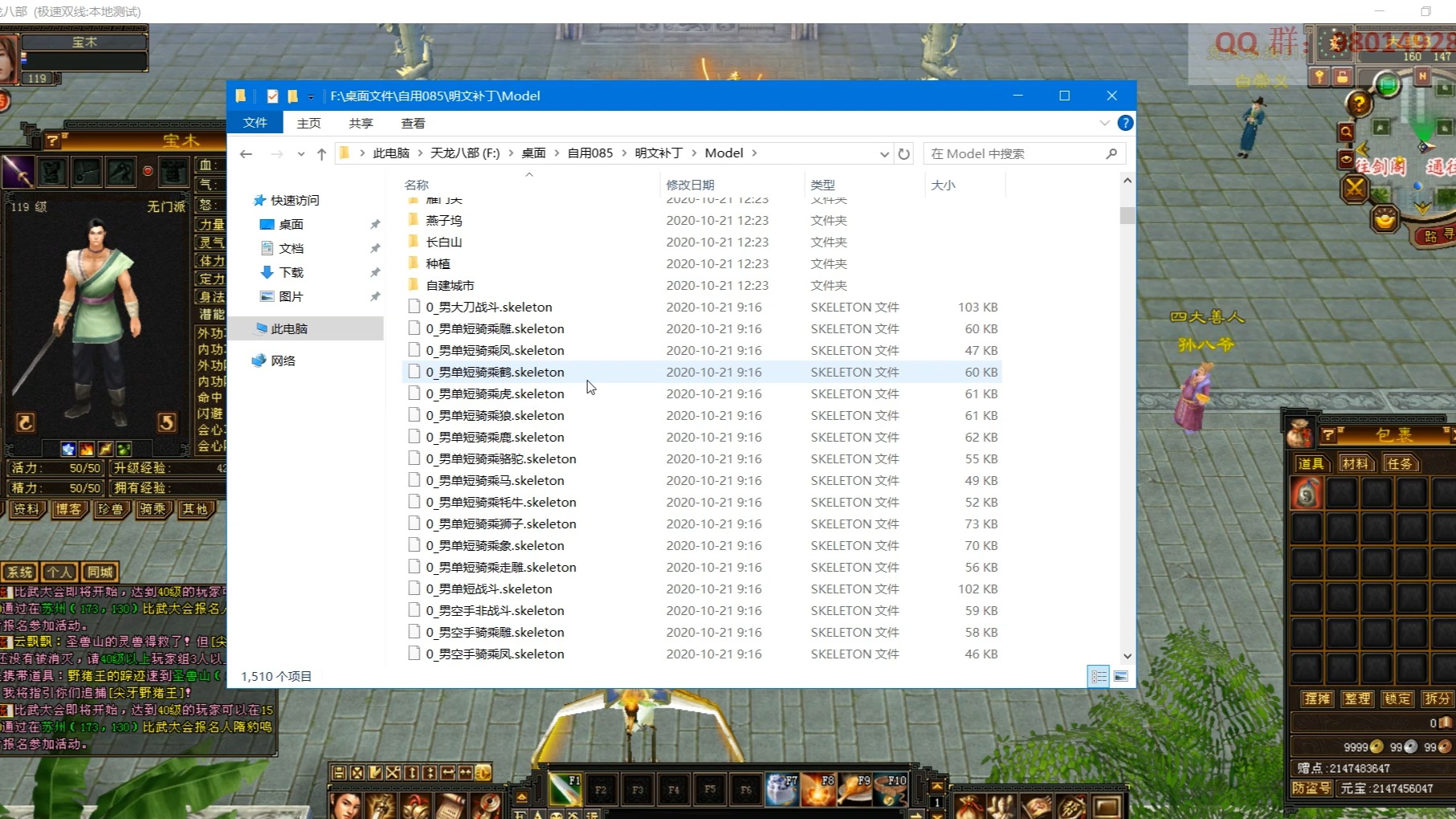Collapse the Explorer ribbon with the chevron

(1106, 123)
